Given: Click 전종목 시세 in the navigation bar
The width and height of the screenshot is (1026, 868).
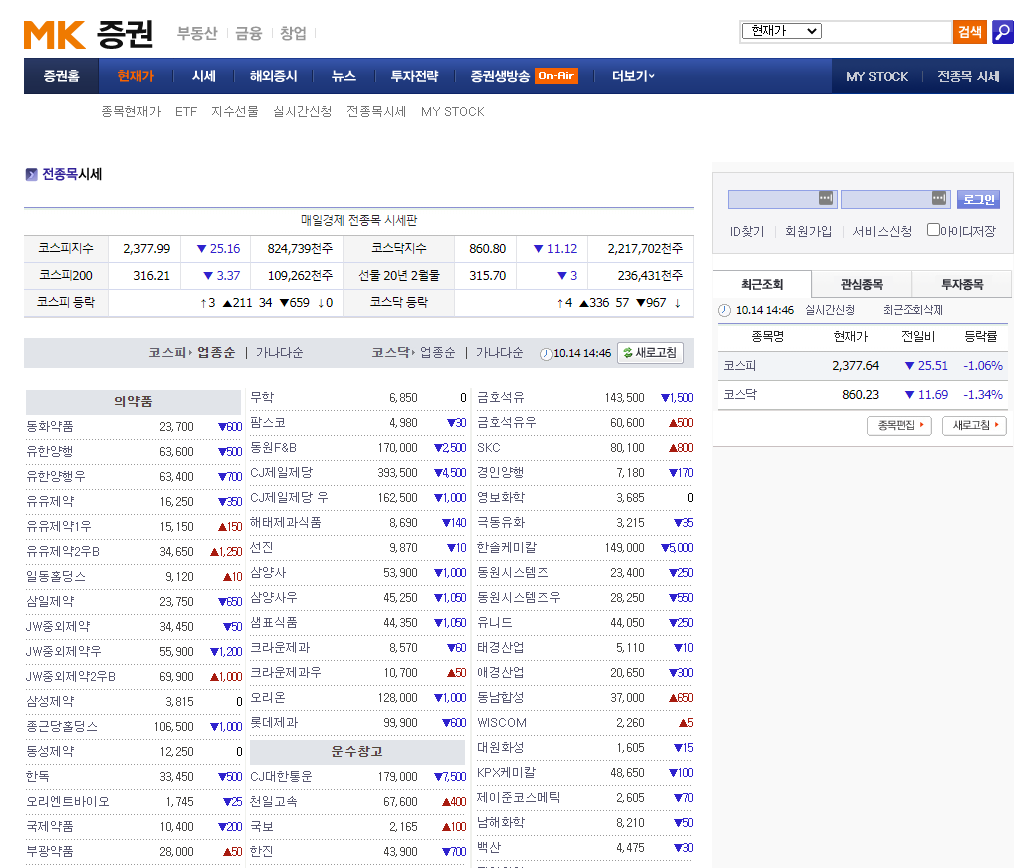Looking at the screenshot, I should [x=968, y=77].
